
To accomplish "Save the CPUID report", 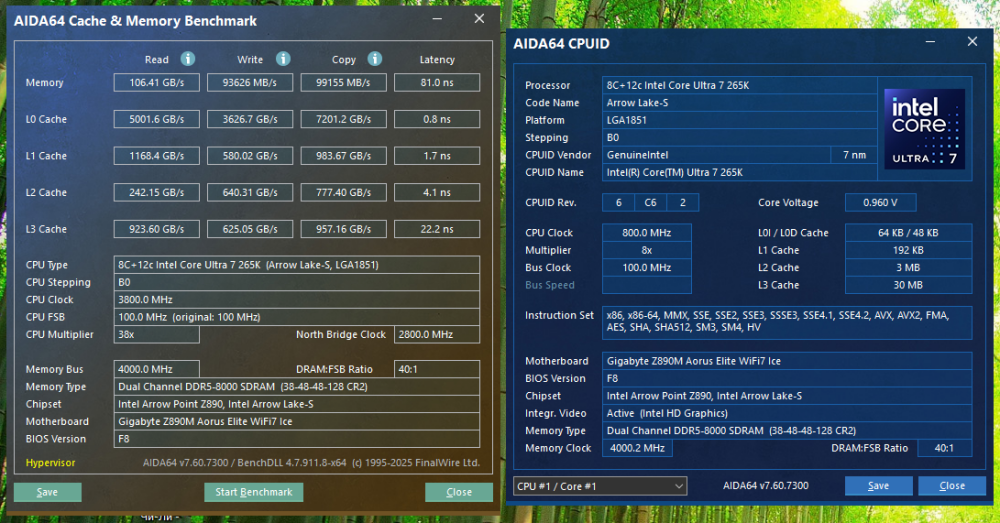I will [x=878, y=486].
